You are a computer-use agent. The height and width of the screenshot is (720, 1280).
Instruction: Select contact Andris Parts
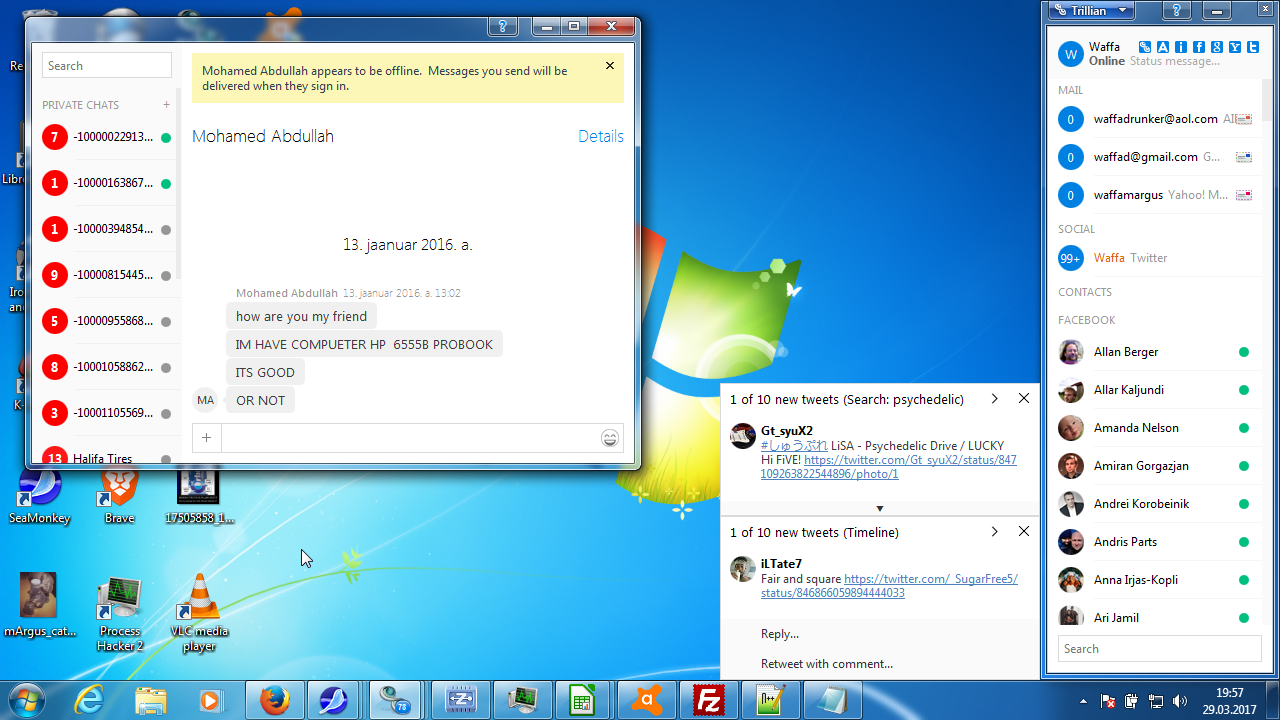1156,542
